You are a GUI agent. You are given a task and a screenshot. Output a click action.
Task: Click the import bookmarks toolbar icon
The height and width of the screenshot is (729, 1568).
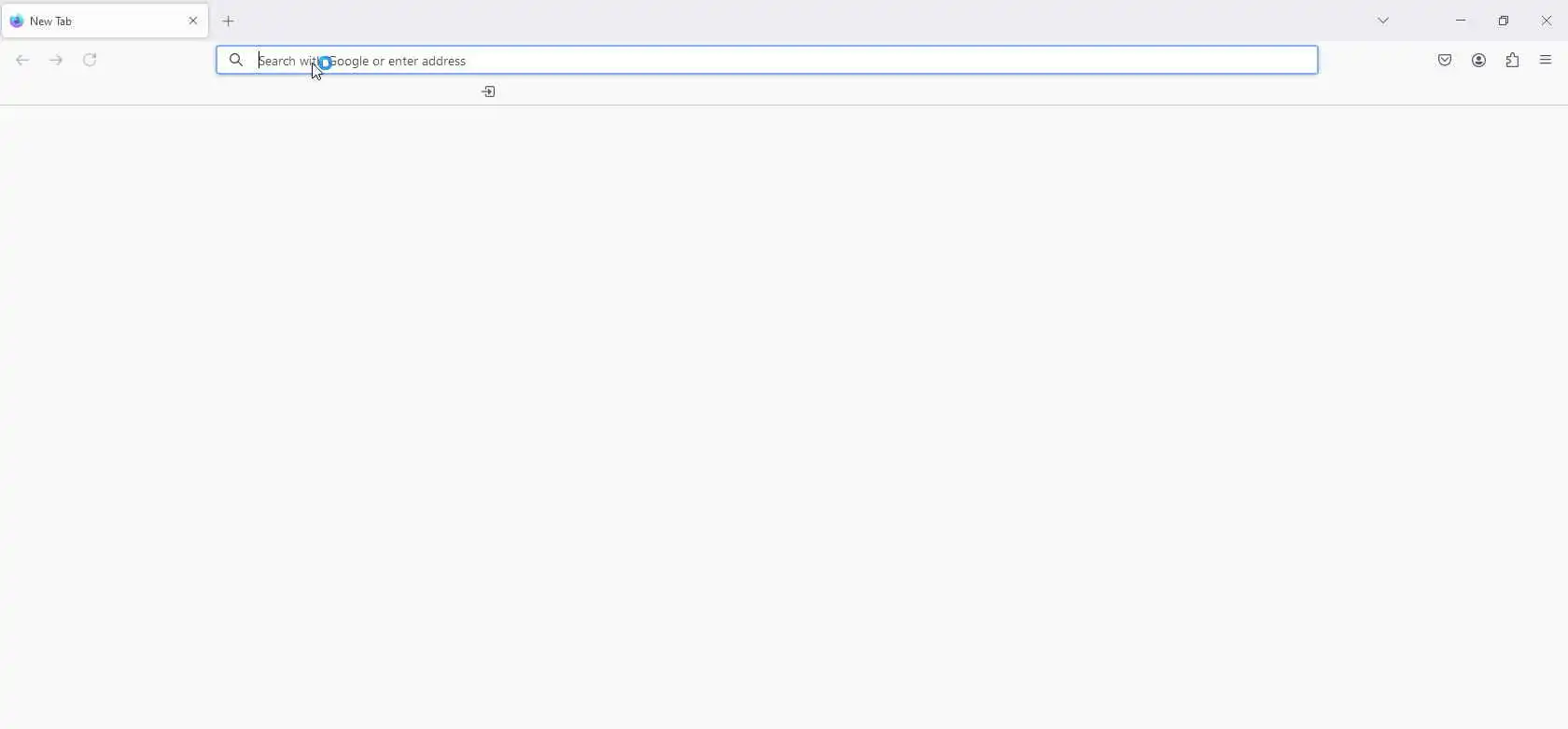tap(488, 91)
